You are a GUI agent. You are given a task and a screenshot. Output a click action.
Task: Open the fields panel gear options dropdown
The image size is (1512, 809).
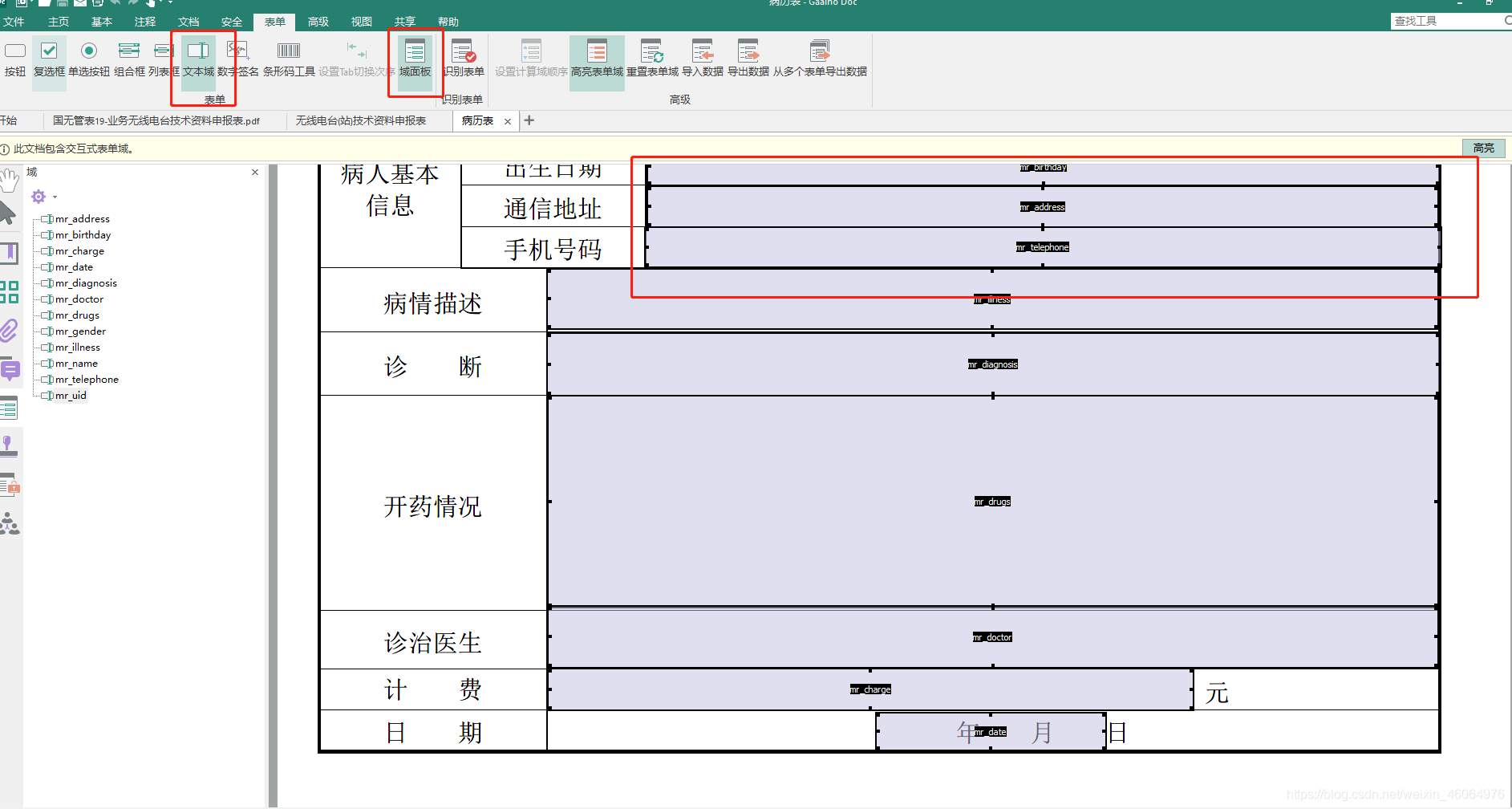[43, 197]
